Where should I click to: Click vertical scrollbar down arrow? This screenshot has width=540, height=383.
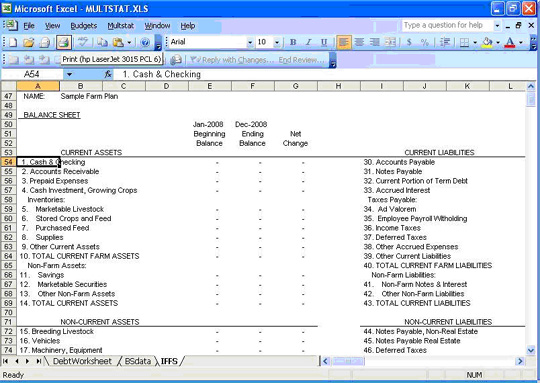[x=531, y=350]
